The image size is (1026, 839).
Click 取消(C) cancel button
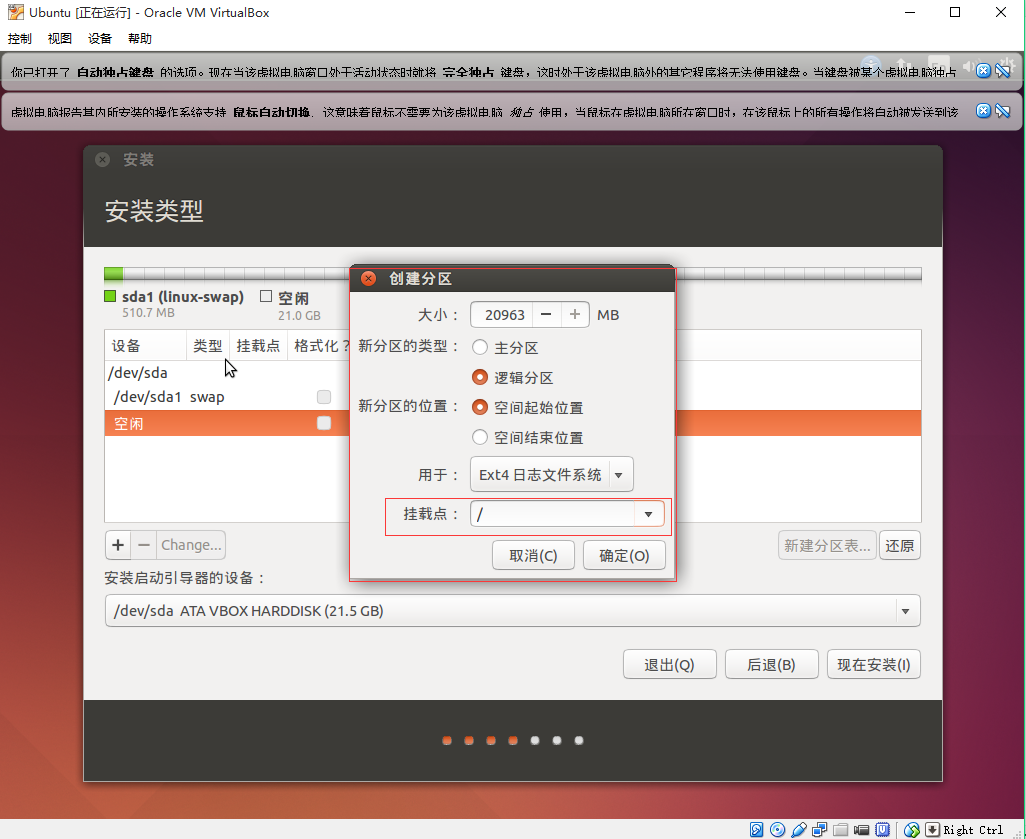[x=533, y=555]
